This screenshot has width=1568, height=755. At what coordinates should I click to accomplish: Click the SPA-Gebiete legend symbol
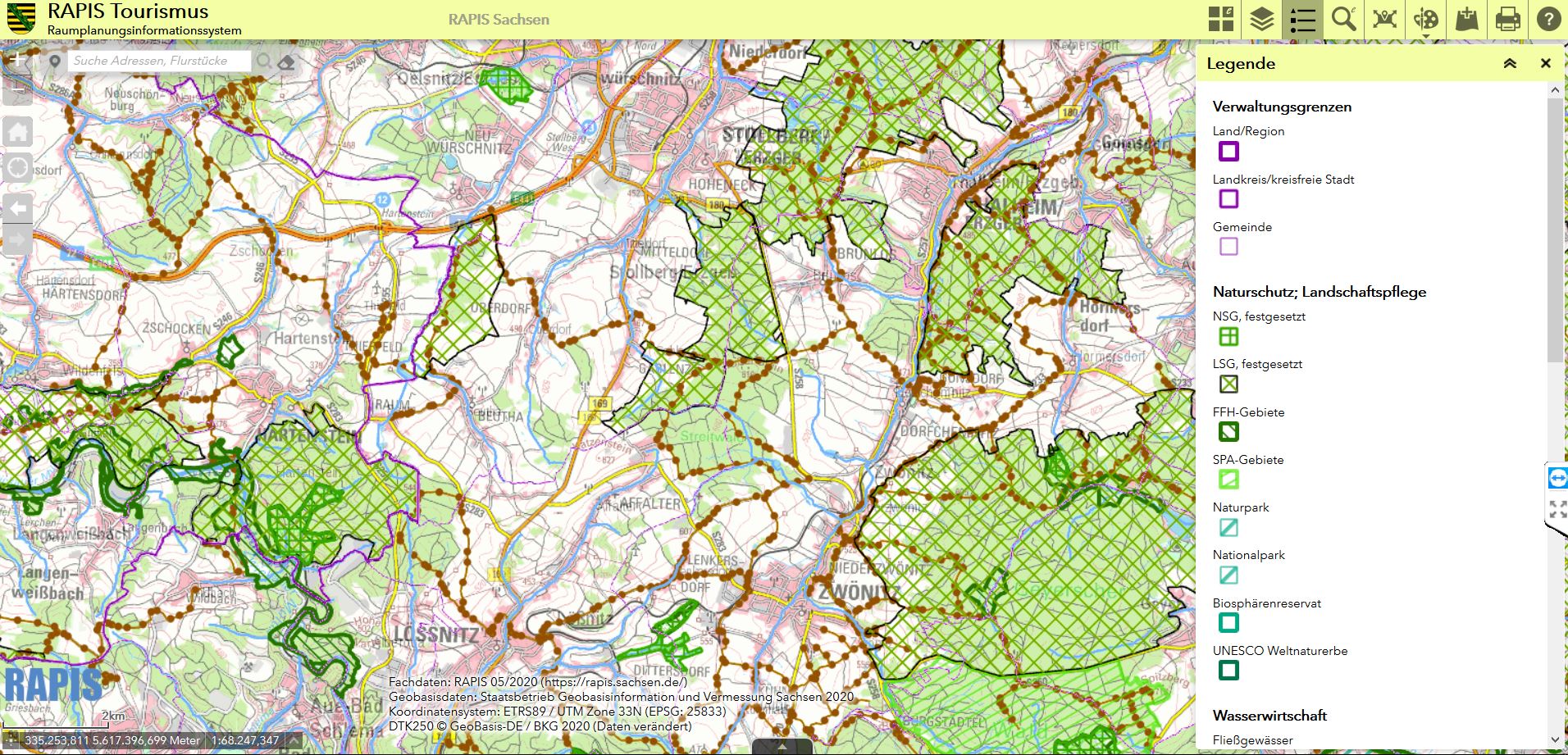pos(1228,480)
